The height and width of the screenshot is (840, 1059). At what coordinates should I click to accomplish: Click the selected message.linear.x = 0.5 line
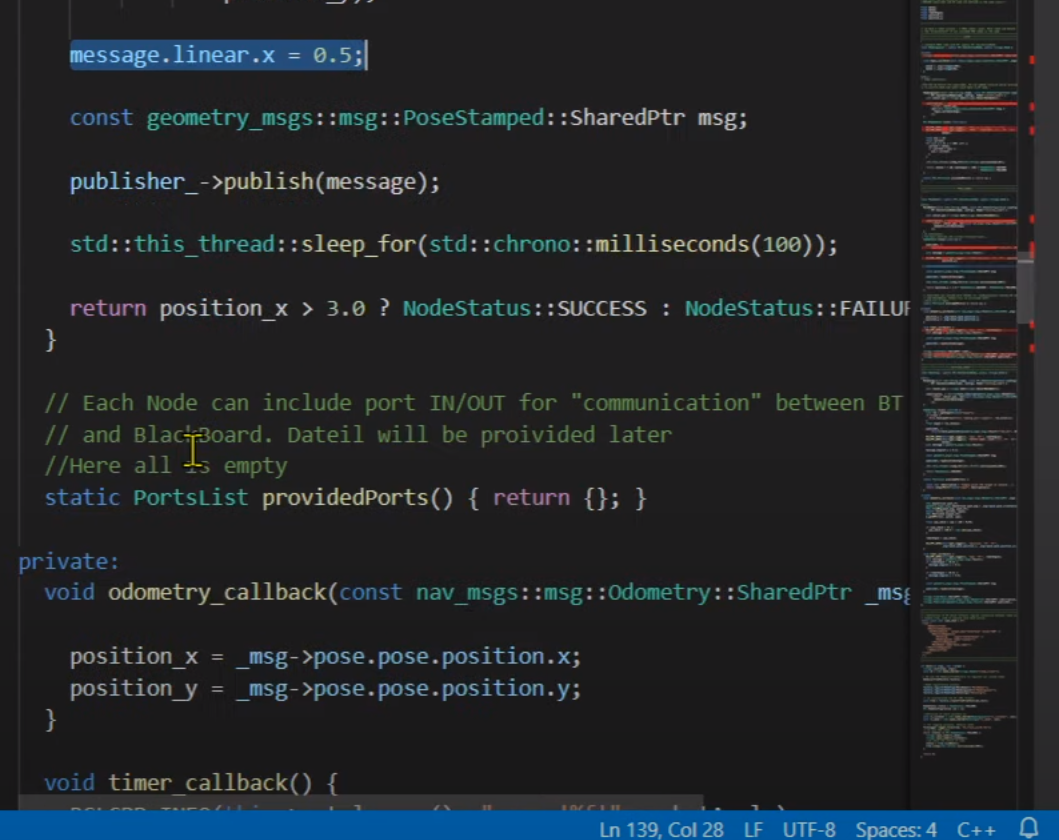coord(216,55)
